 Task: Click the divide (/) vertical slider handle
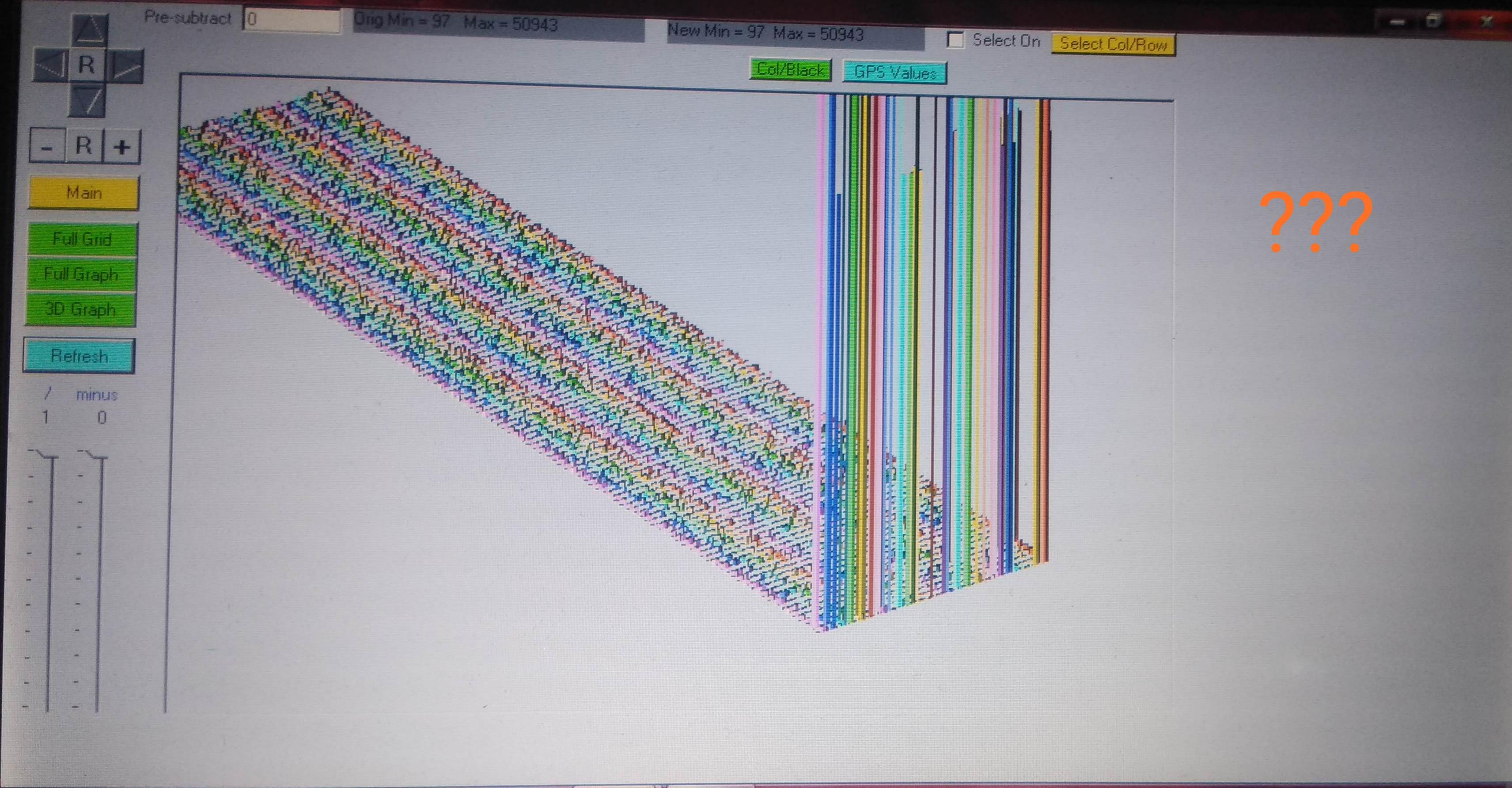tap(46, 455)
